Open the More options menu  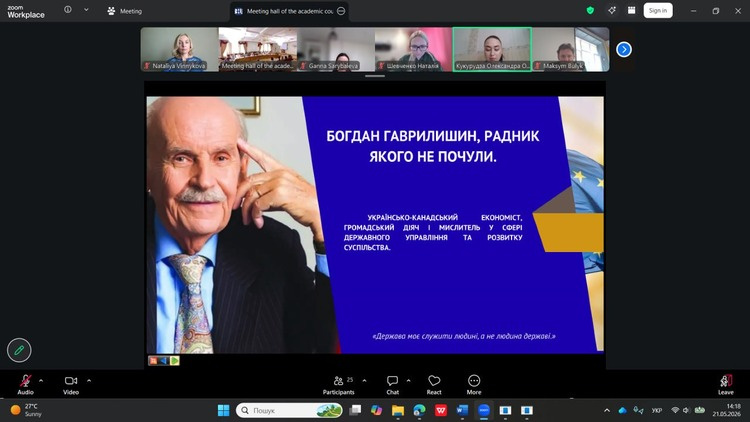coord(474,384)
